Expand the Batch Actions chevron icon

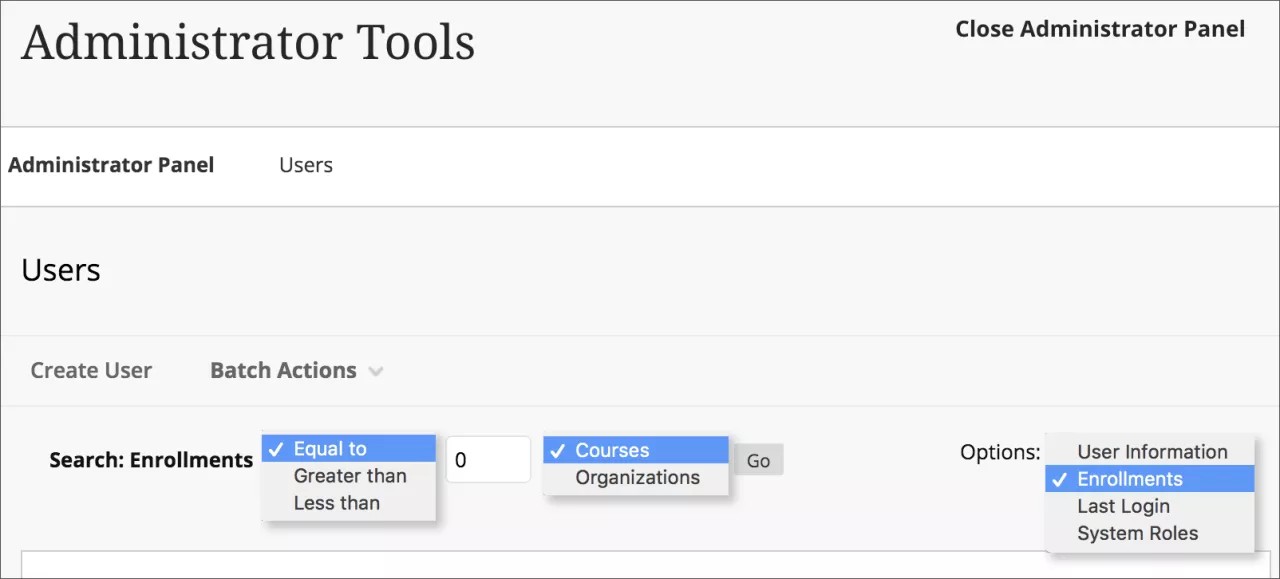pyautogui.click(x=376, y=370)
